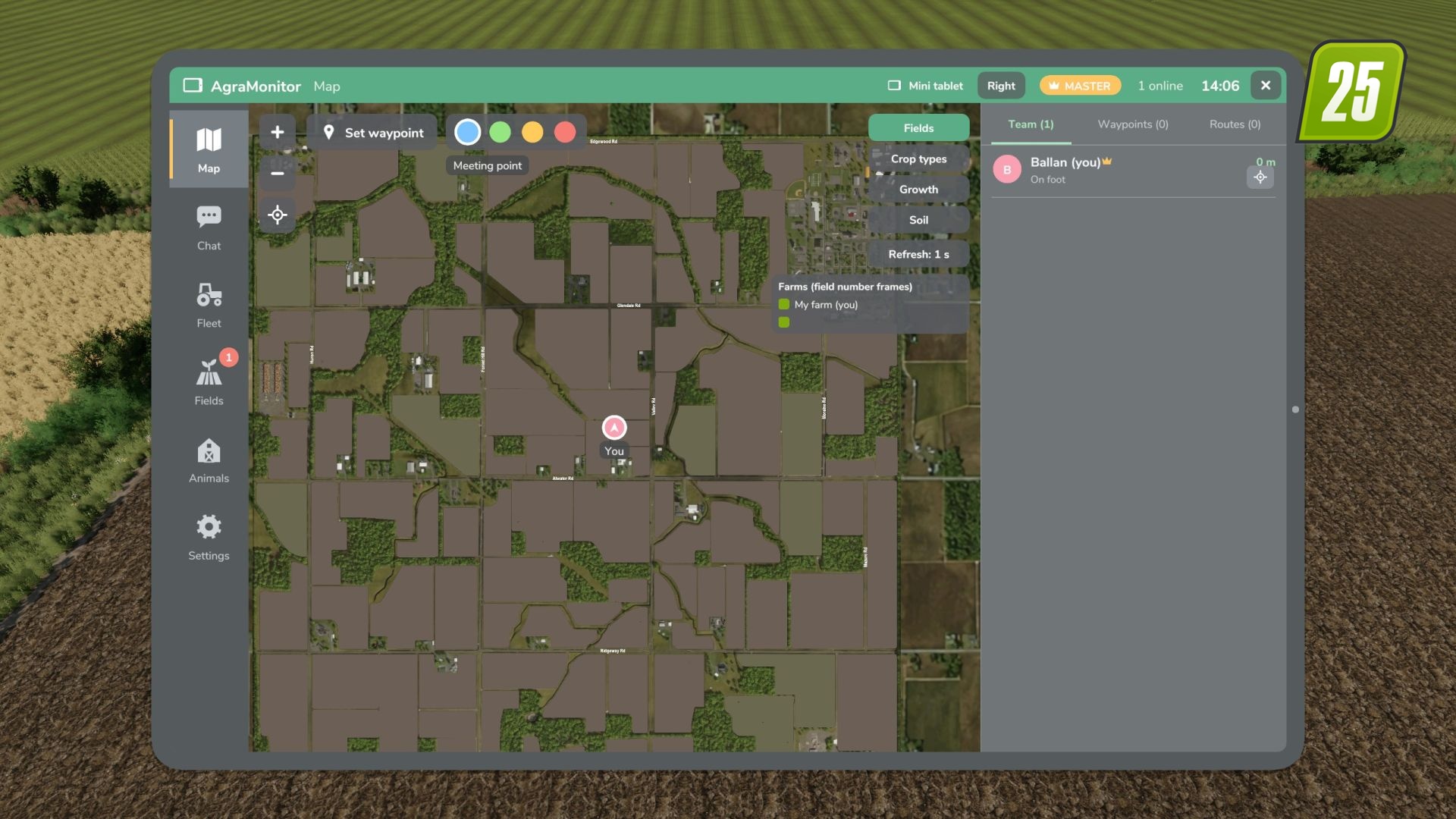Open the Fields section with notification badge
This screenshot has width=1456, height=819.
209,382
